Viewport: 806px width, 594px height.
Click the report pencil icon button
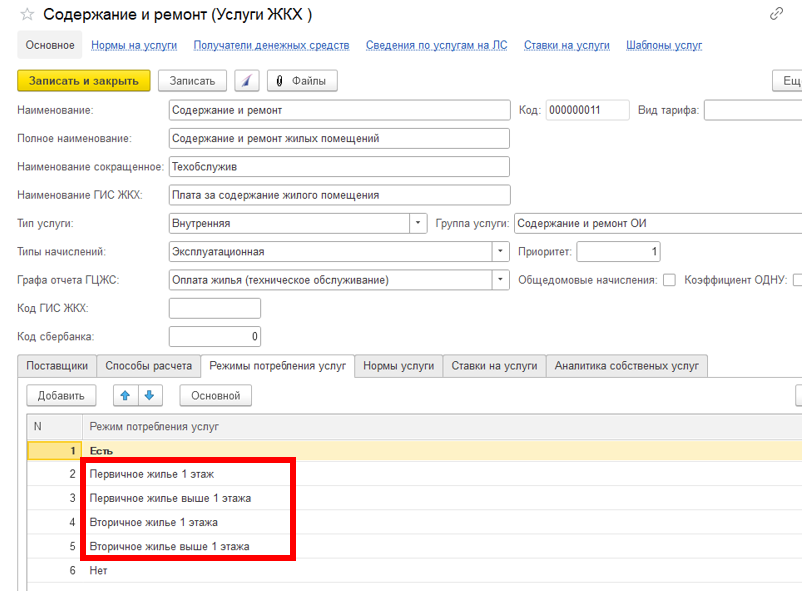click(x=246, y=81)
